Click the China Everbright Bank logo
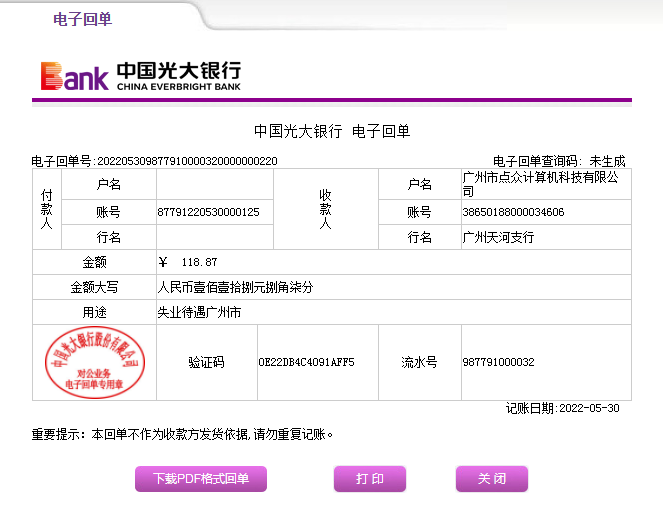The image size is (663, 513). [141, 76]
